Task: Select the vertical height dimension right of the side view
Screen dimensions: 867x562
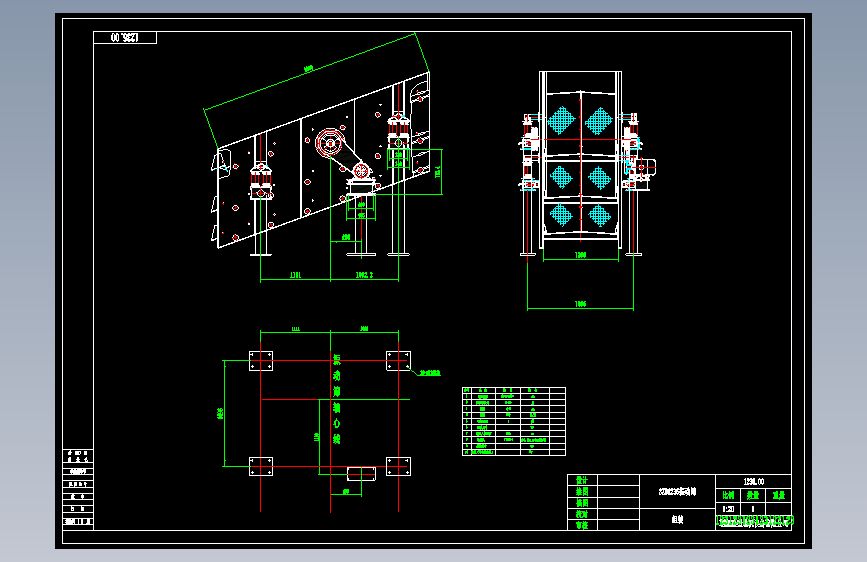Action: coord(437,171)
